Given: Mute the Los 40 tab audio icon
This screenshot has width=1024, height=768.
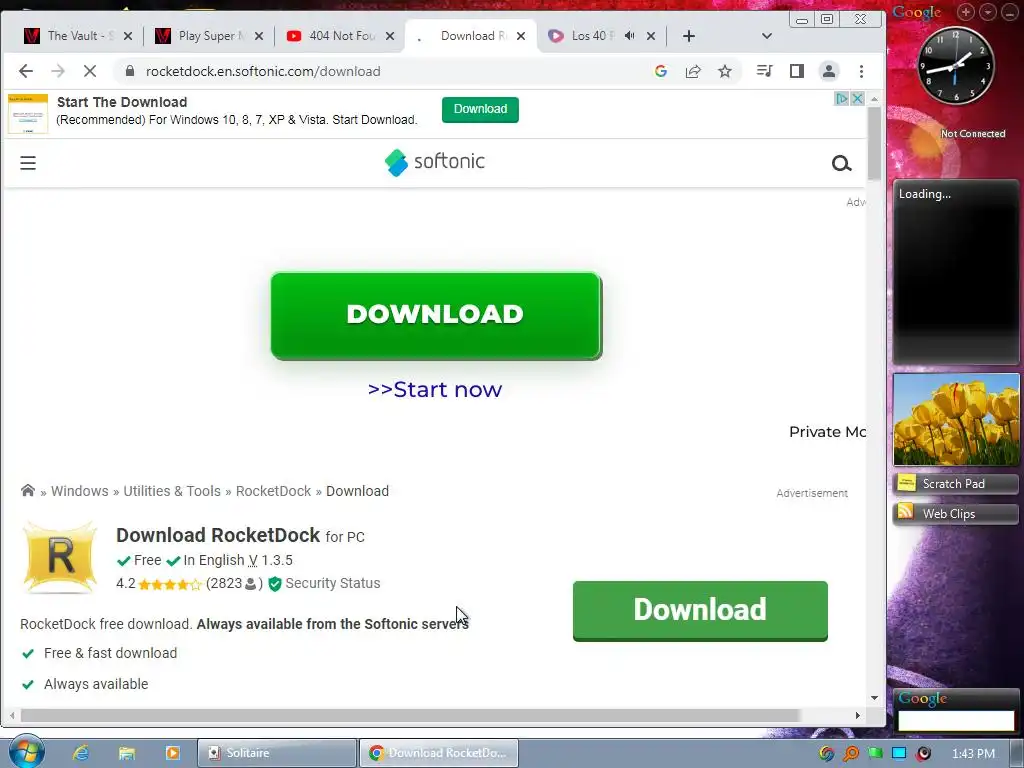Looking at the screenshot, I should pos(630,36).
